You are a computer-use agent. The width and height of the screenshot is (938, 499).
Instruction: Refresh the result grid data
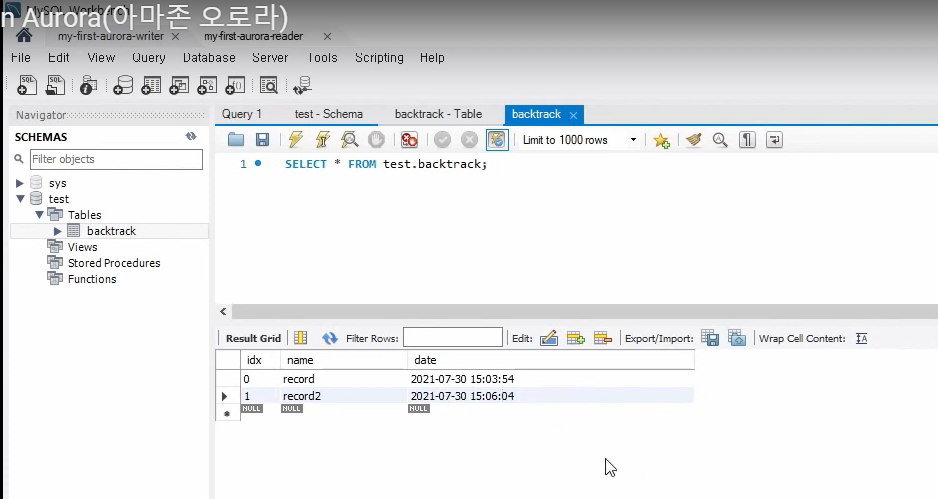(330, 338)
